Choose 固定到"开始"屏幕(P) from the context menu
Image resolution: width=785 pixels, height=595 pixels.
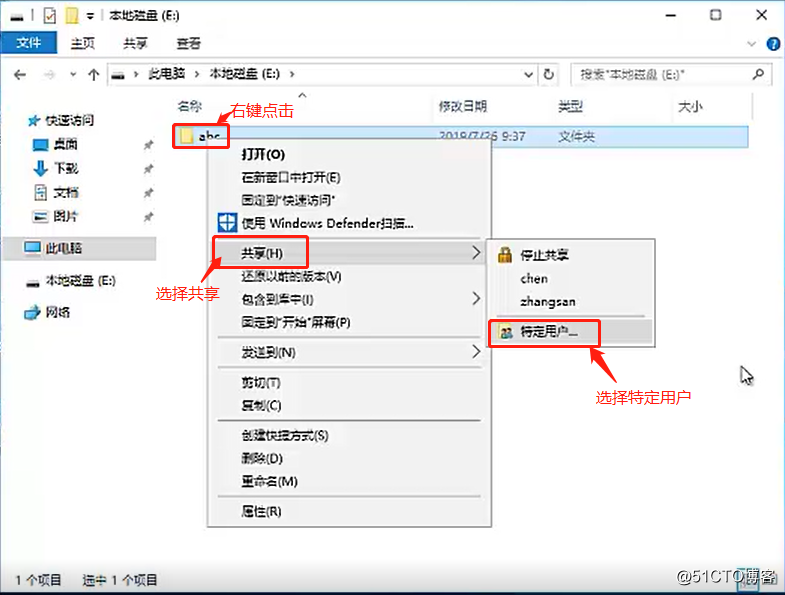tap(295, 323)
